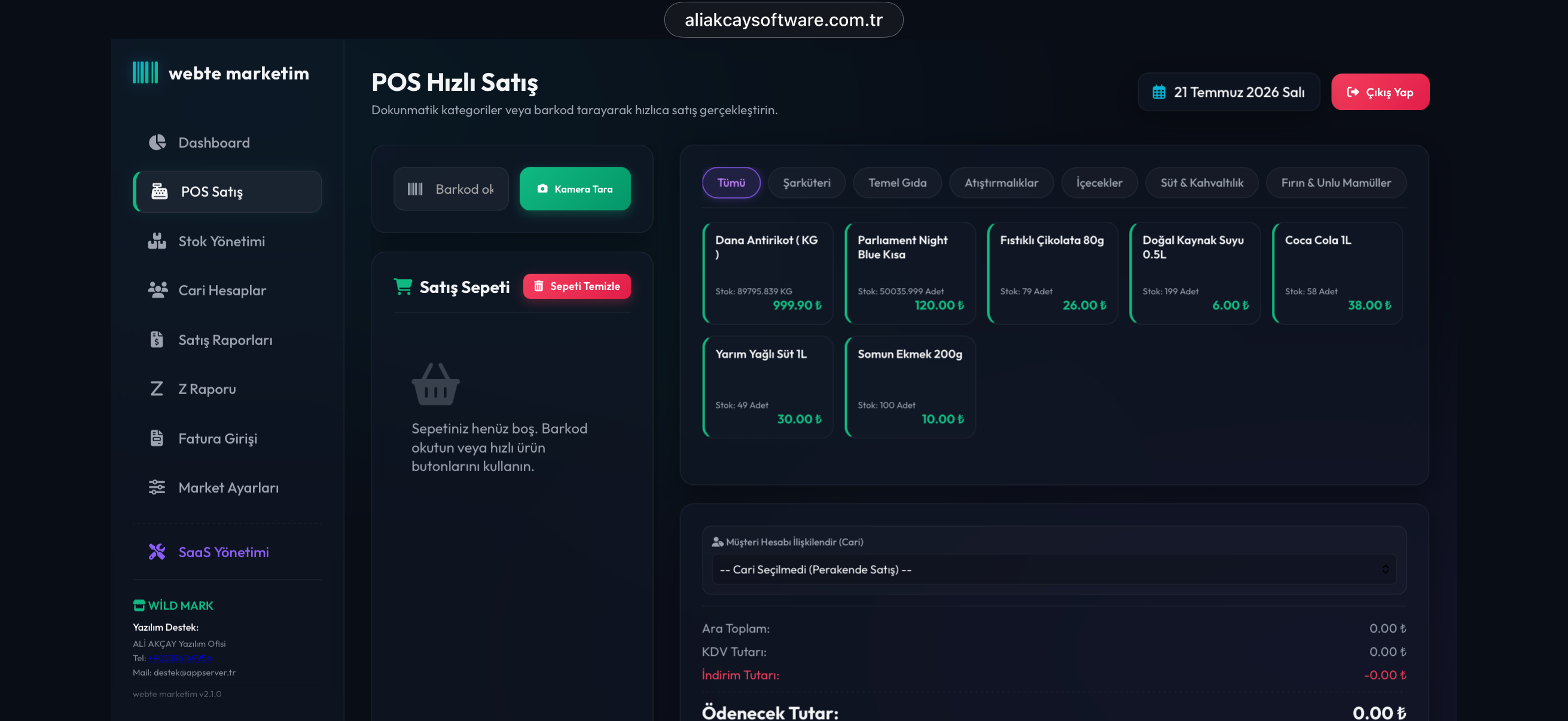Click the SaaS Yönetimi tools icon

click(x=157, y=552)
